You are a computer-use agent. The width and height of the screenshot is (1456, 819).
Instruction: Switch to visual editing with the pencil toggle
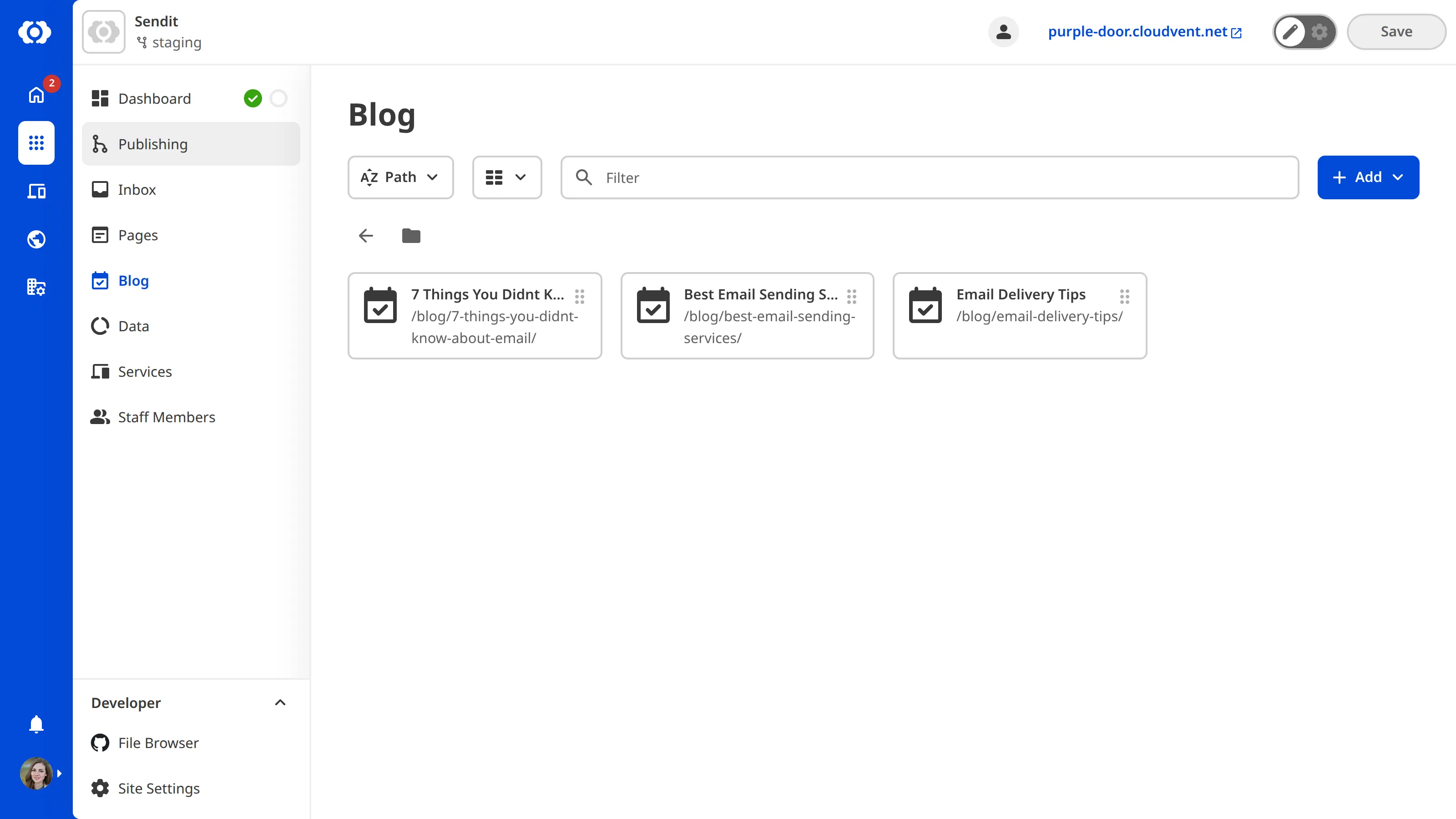point(1290,32)
